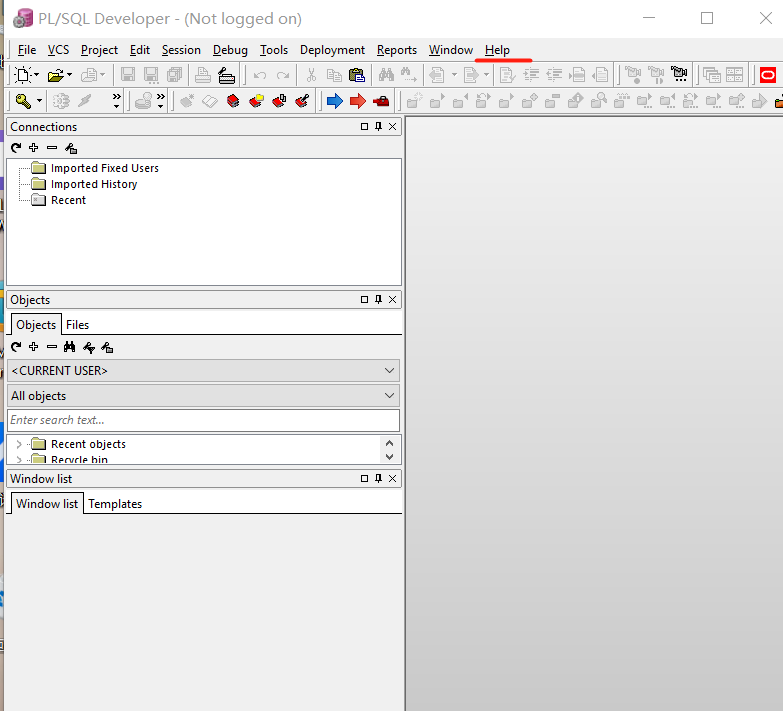
Task: Click the red Oracle logo icon
Action: pyautogui.click(x=768, y=75)
